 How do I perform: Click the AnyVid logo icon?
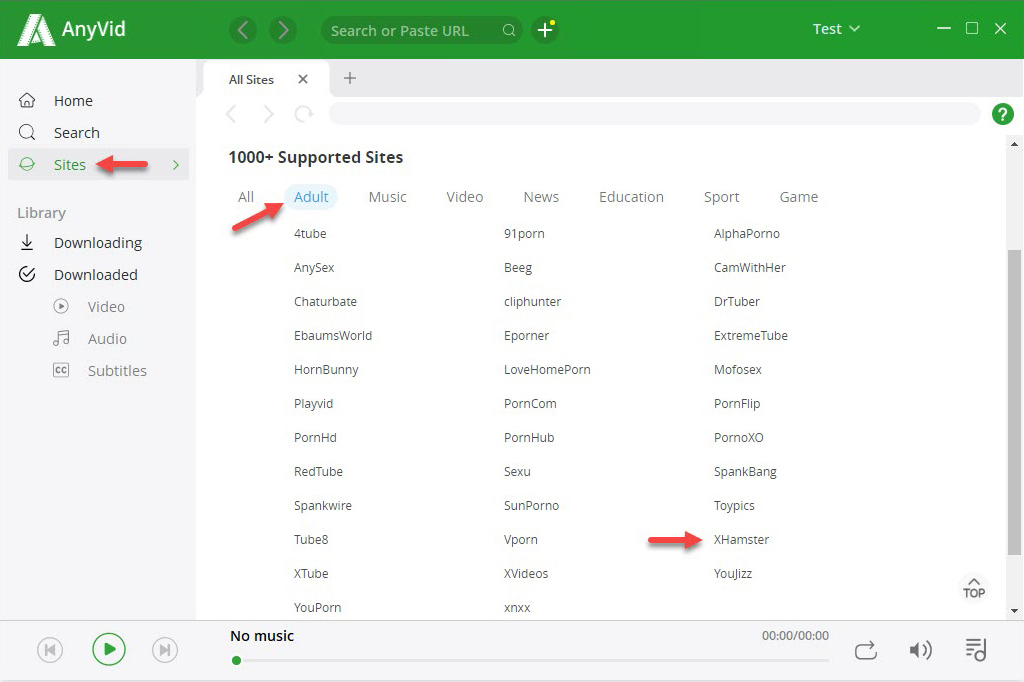[35, 30]
